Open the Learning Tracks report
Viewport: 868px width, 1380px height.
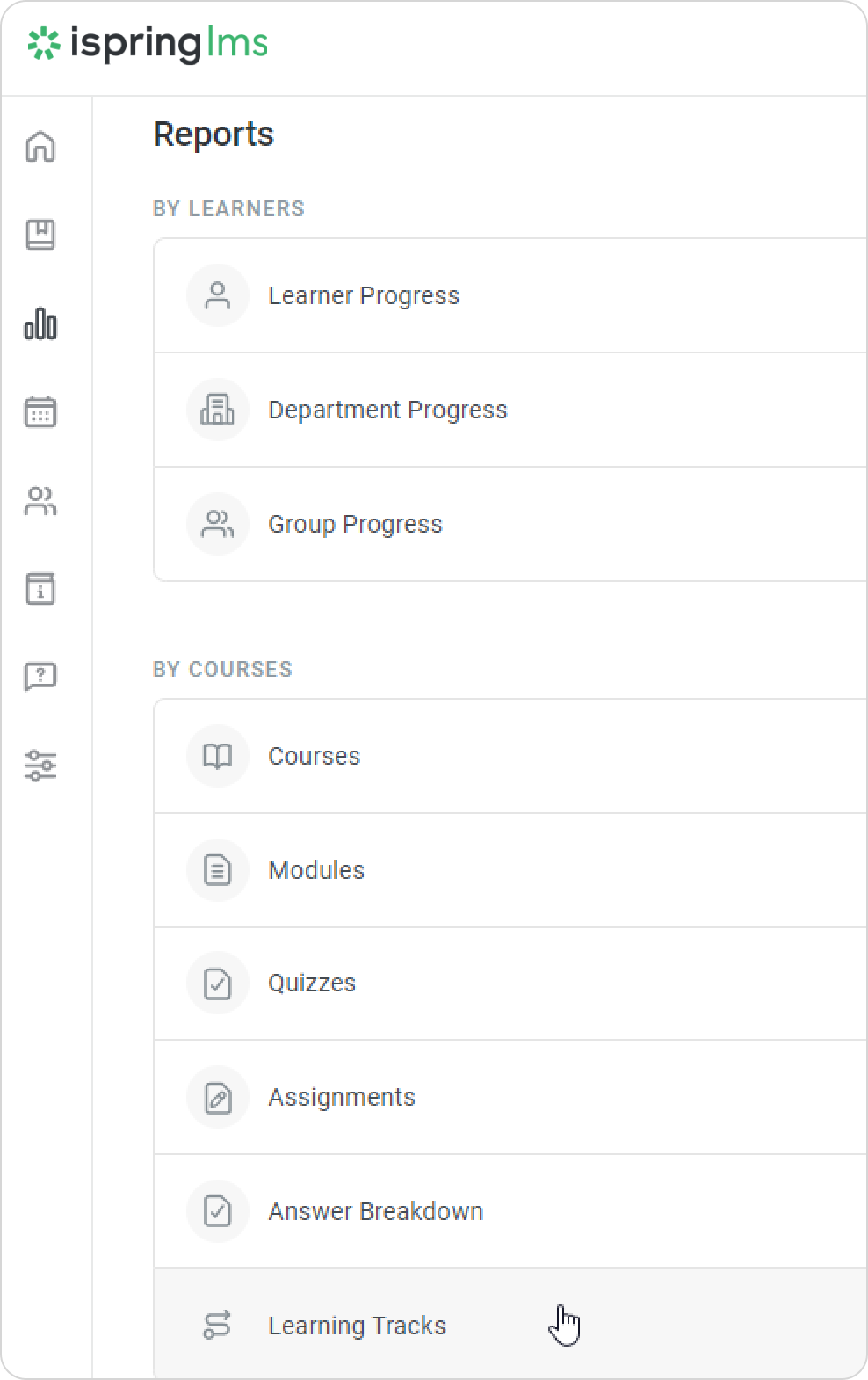357,1326
